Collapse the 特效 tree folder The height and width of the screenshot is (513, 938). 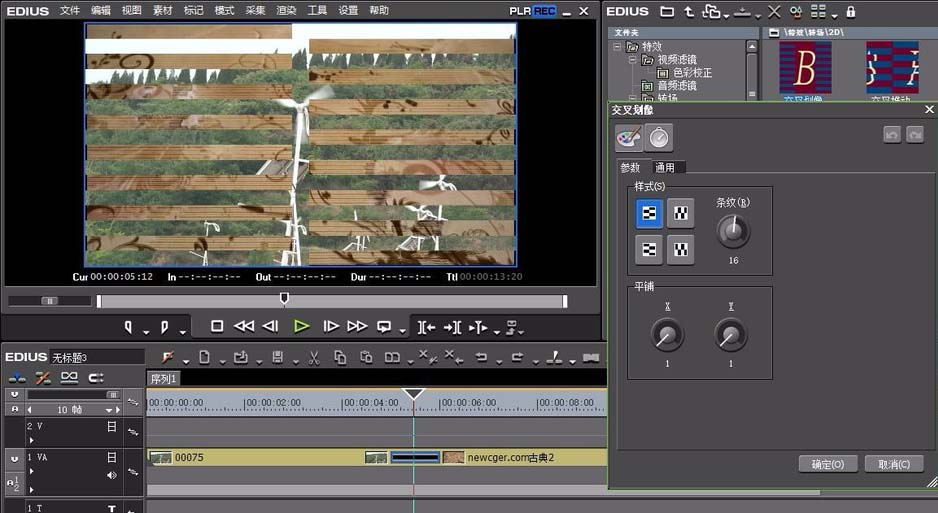[x=618, y=47]
